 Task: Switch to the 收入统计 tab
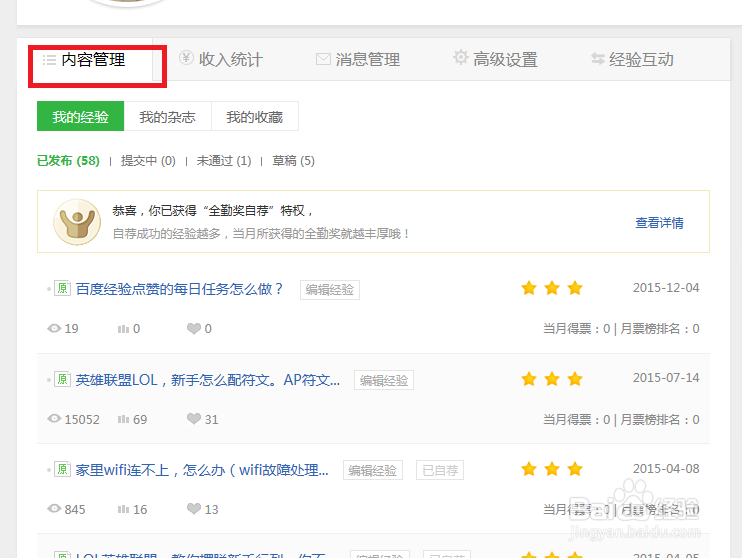click(221, 60)
